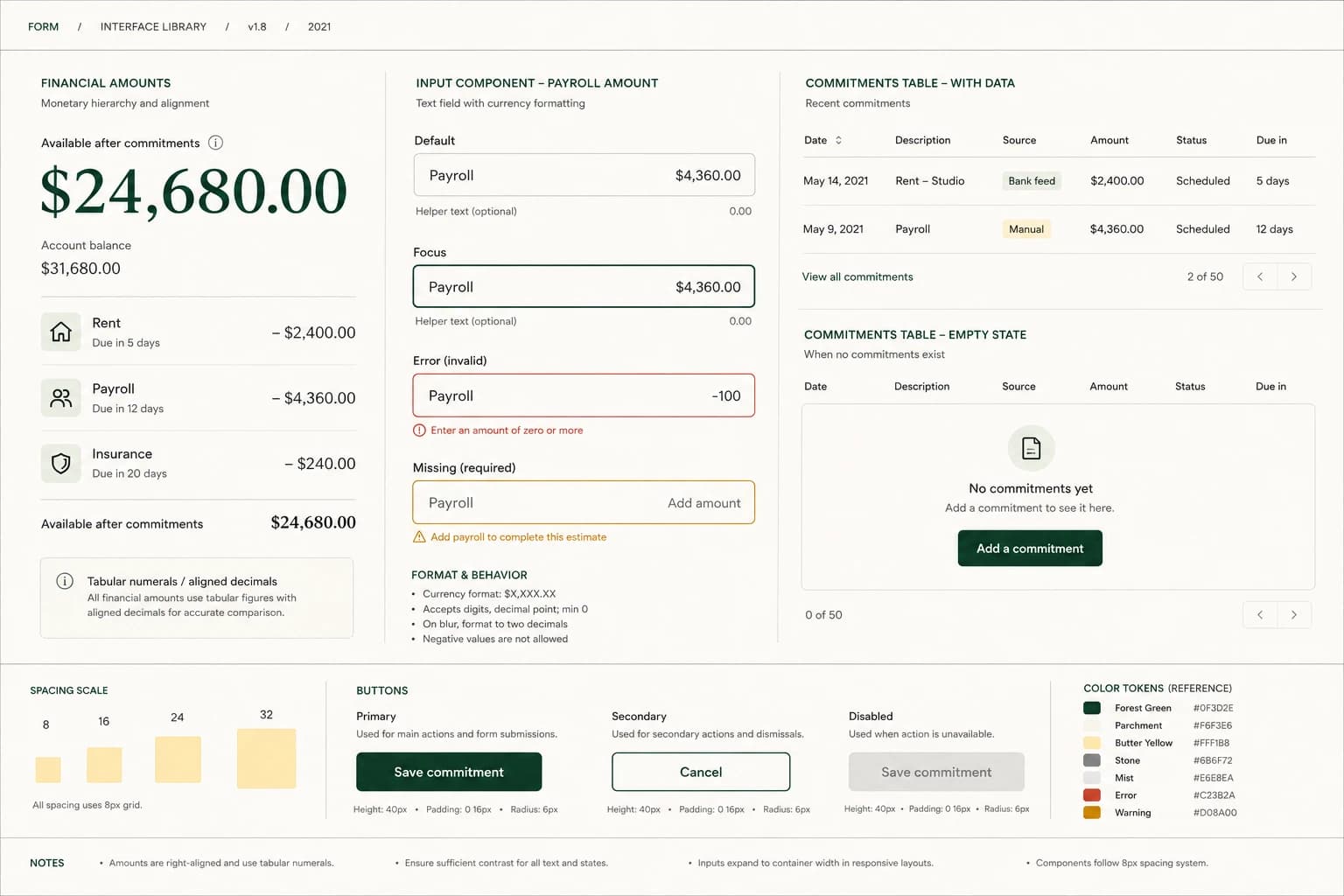Click the May 14, 2021 date cell

pyautogui.click(x=836, y=181)
